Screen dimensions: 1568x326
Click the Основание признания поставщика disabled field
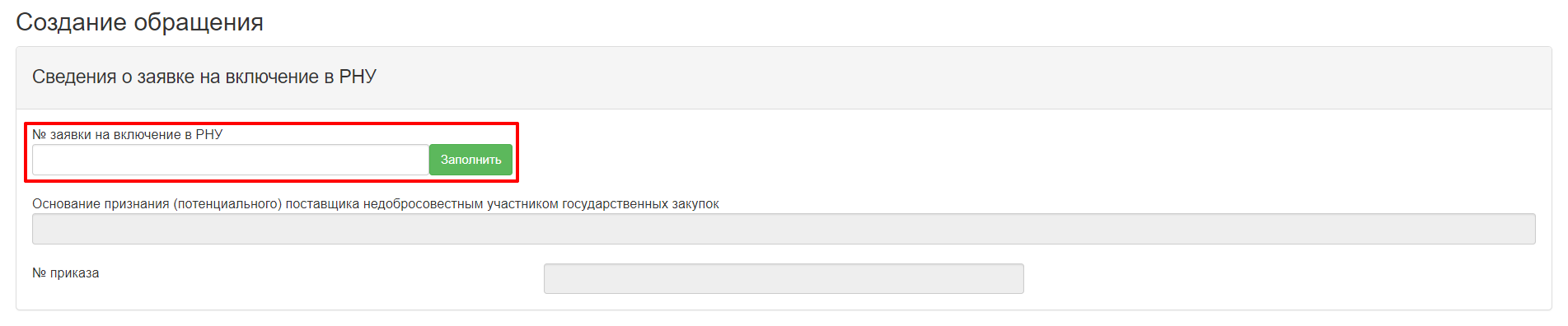(x=784, y=229)
